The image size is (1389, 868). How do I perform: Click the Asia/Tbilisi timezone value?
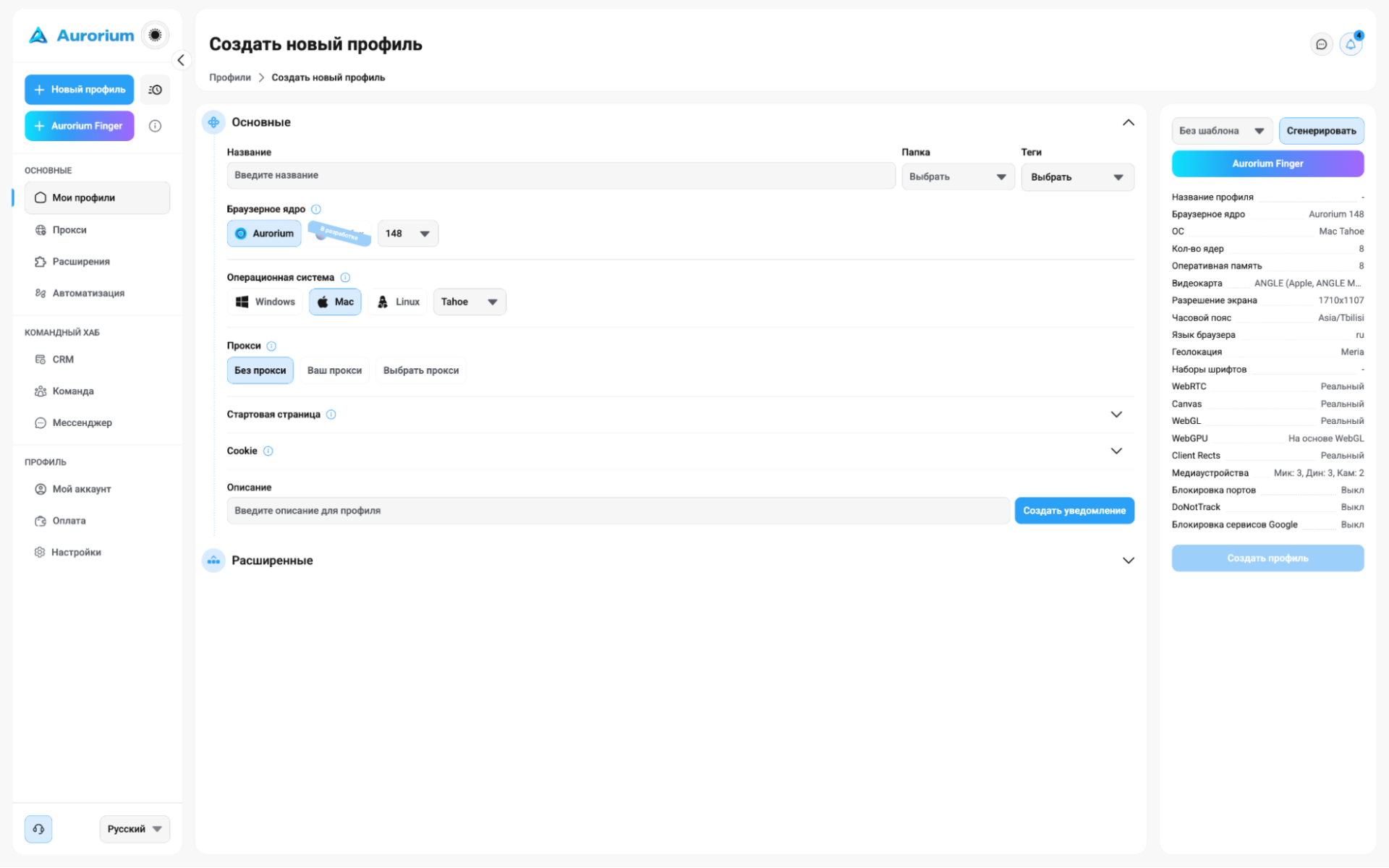coord(1341,318)
